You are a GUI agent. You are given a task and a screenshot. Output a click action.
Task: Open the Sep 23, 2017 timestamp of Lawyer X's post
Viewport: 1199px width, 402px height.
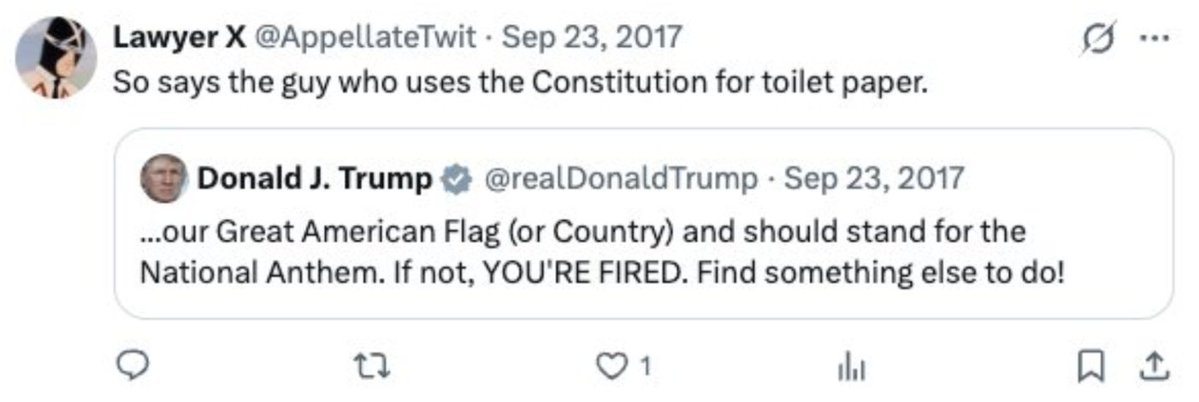coord(591,37)
